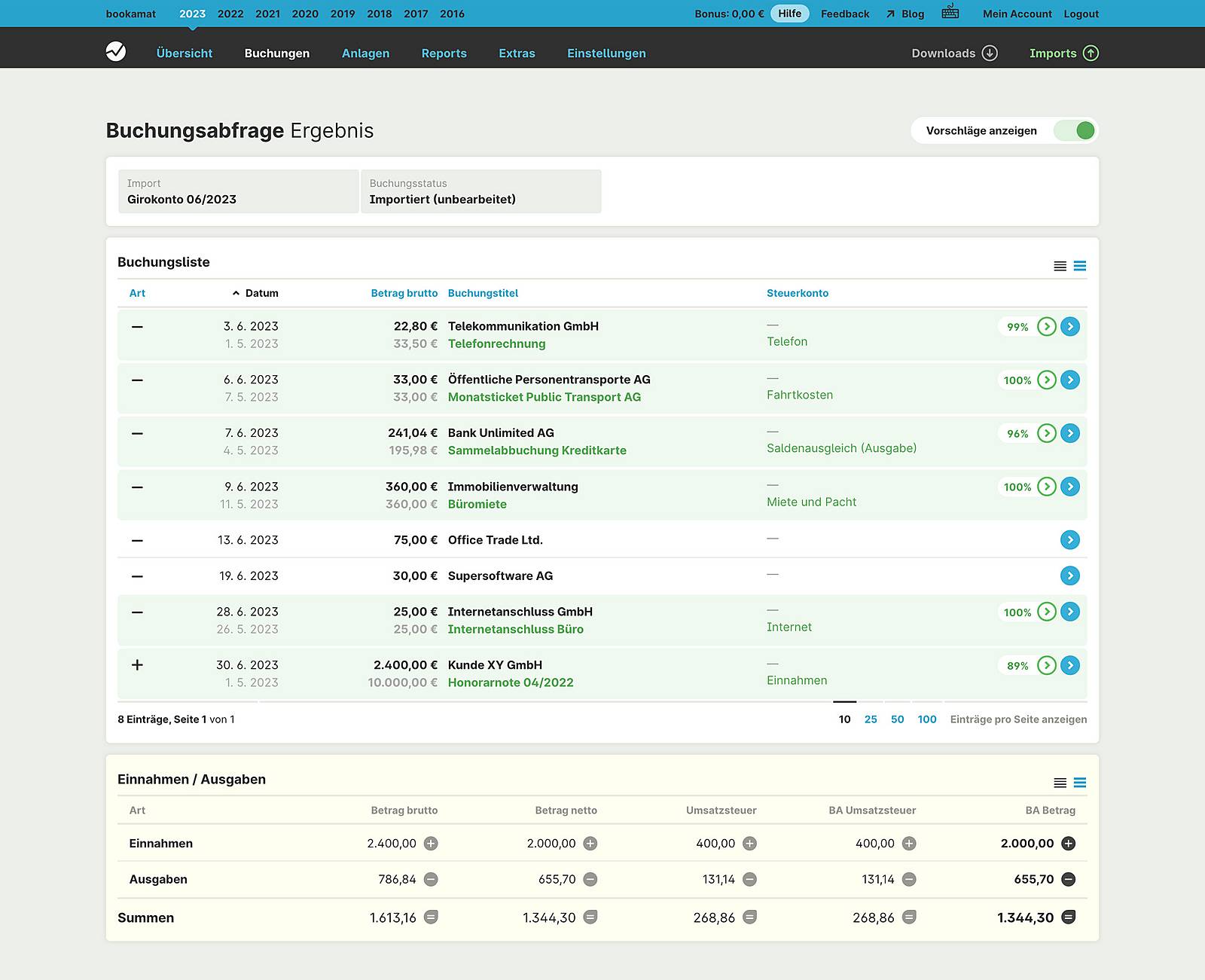Open the Feedback link
Screen dimensions: 1205x980
pos(845,14)
